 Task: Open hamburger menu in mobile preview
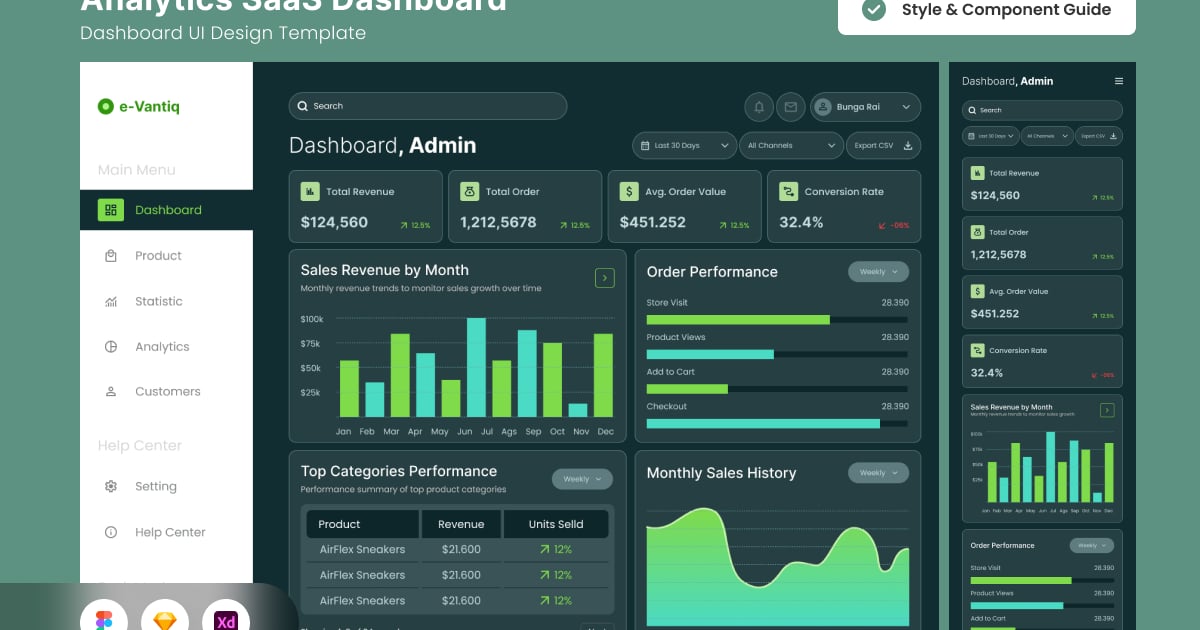(1119, 81)
